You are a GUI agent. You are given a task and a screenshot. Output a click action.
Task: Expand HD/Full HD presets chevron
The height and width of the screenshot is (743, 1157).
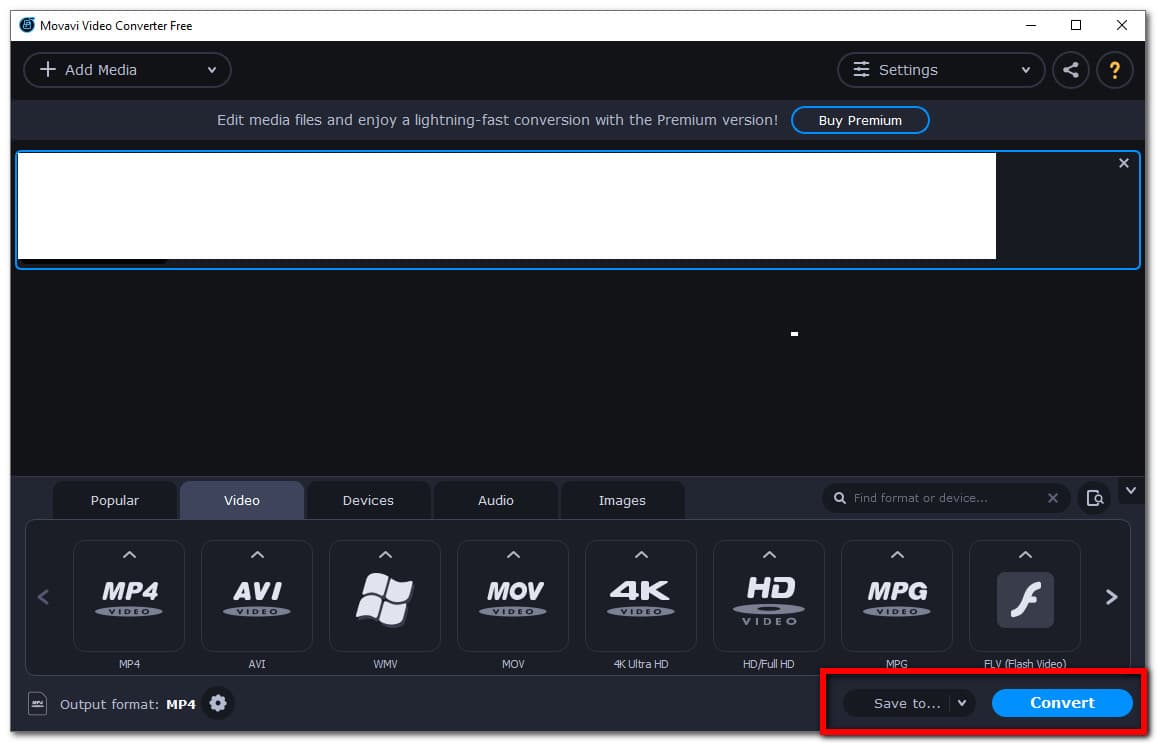point(769,555)
